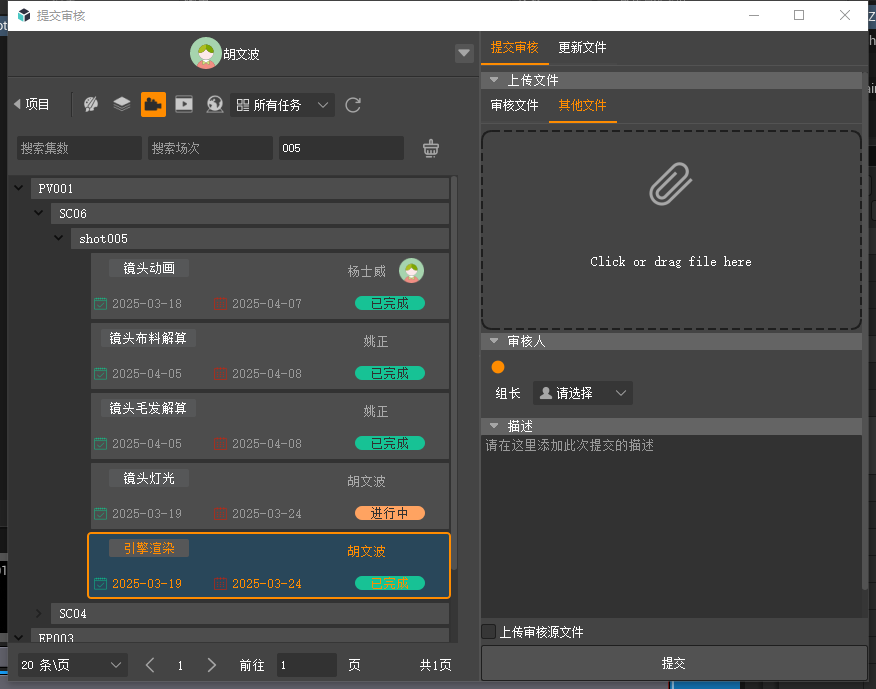The height and width of the screenshot is (689, 876).
Task: Toggle the orange camera shot filter icon
Action: tap(153, 104)
